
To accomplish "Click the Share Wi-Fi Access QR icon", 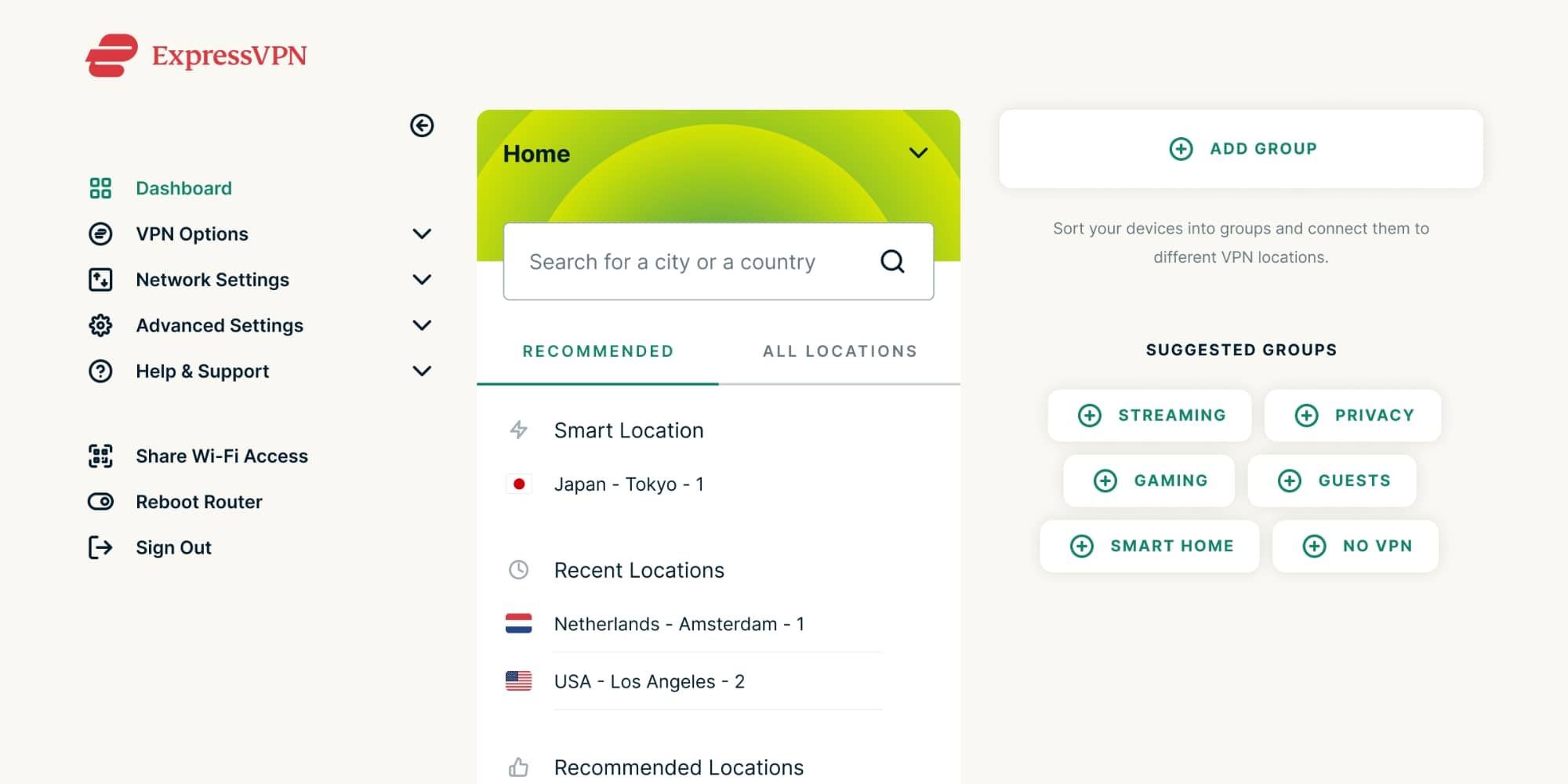I will coord(100,456).
